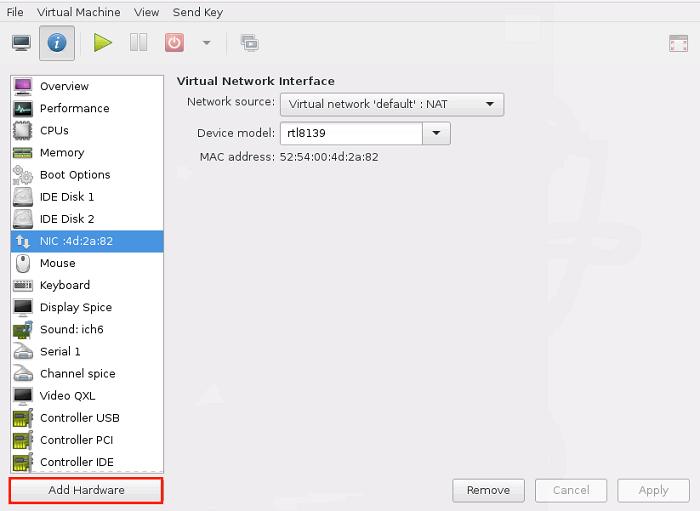Select IDE Disk 2 drive icon
This screenshot has height=511, width=700.
coord(23,219)
